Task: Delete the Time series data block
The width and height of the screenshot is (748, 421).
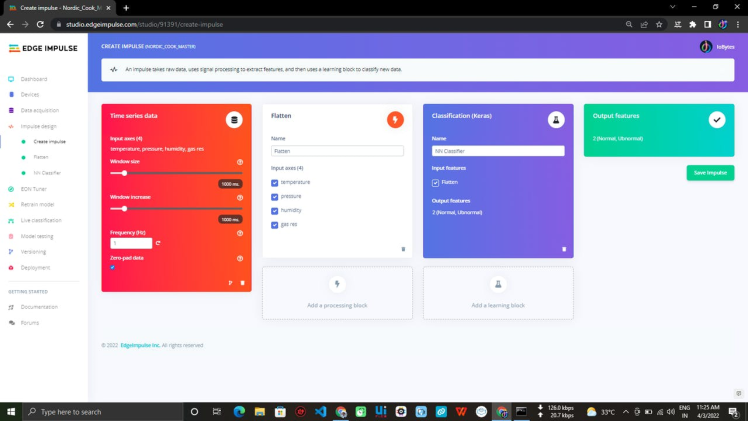Action: click(x=242, y=283)
